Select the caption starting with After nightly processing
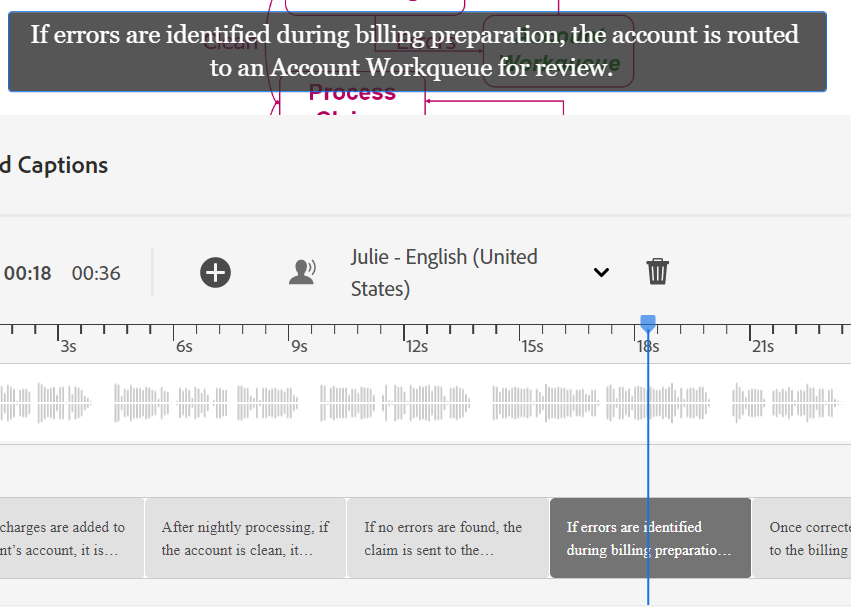851x607 pixels. tap(245, 538)
